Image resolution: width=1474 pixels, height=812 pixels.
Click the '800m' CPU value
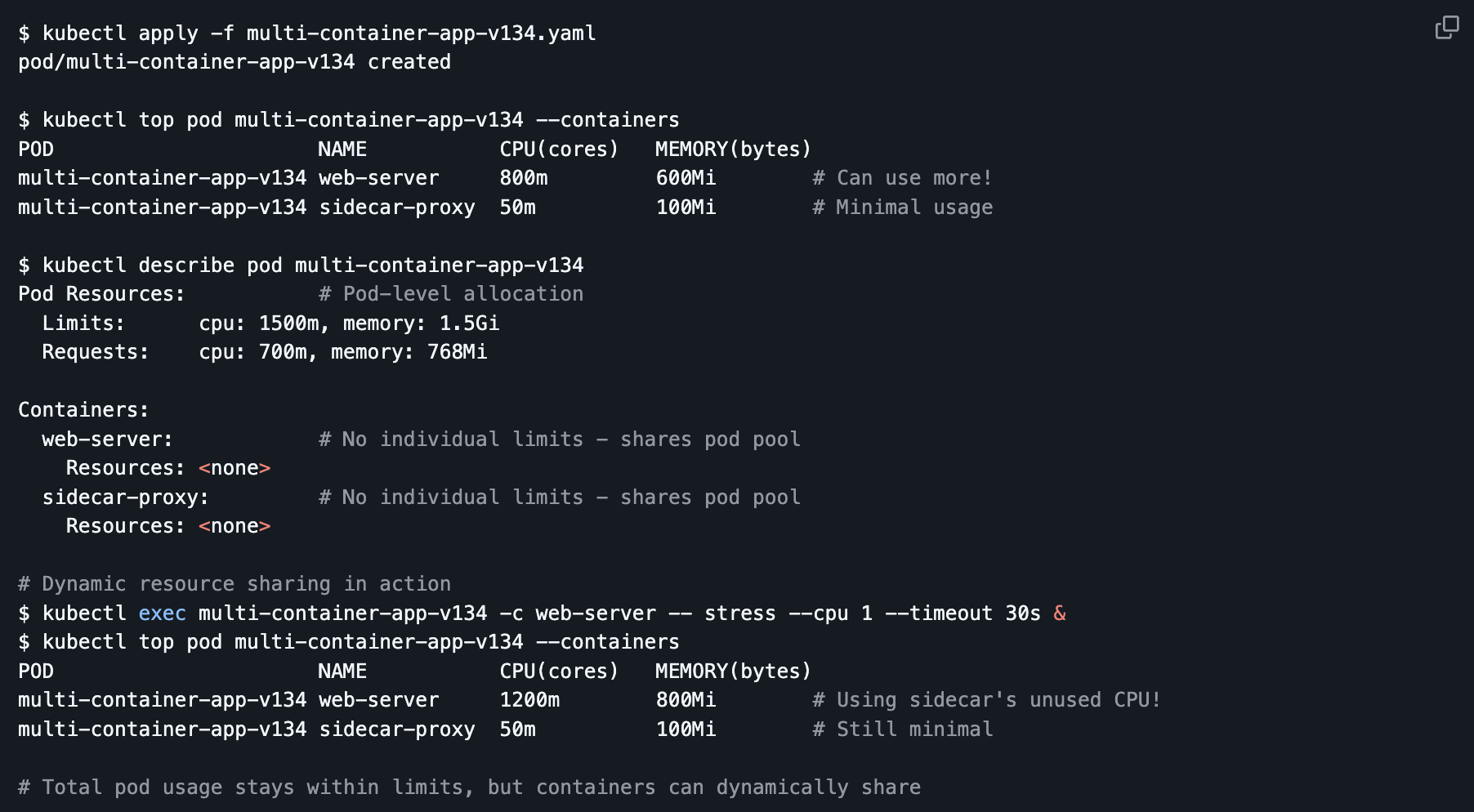click(524, 178)
